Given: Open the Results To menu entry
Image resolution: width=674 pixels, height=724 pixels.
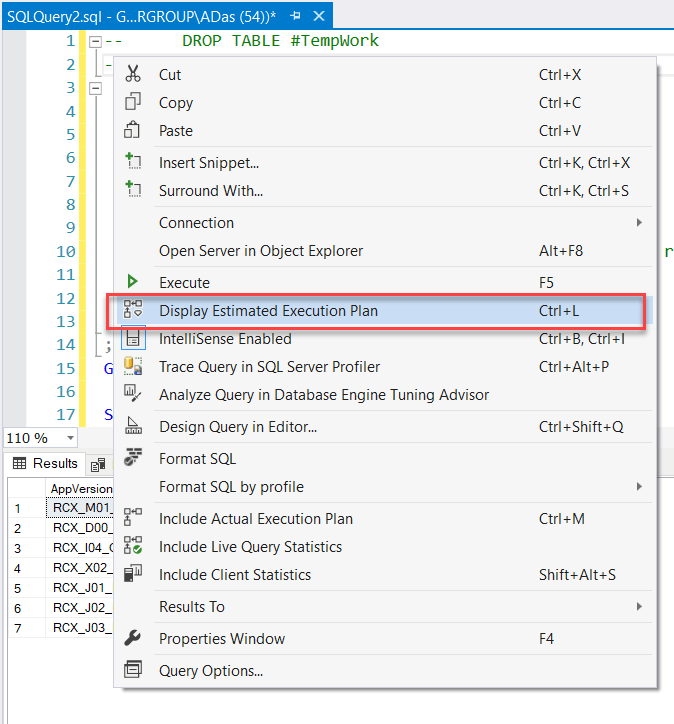Looking at the screenshot, I should point(384,606).
